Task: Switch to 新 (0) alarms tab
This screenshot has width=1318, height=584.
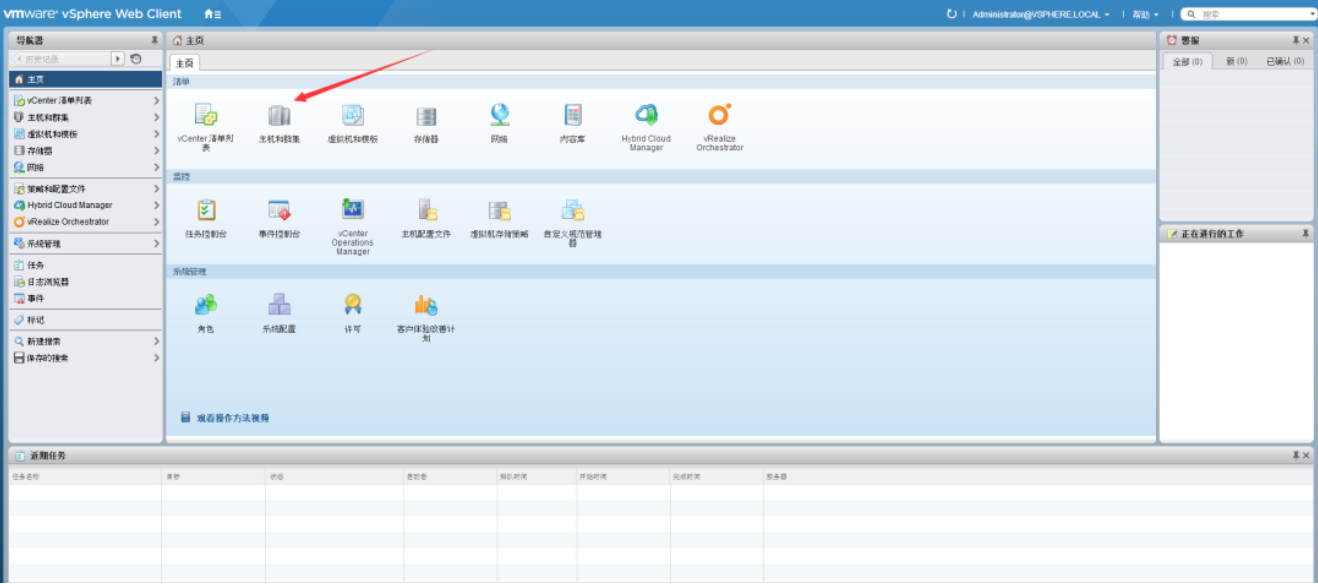Action: coord(1236,61)
